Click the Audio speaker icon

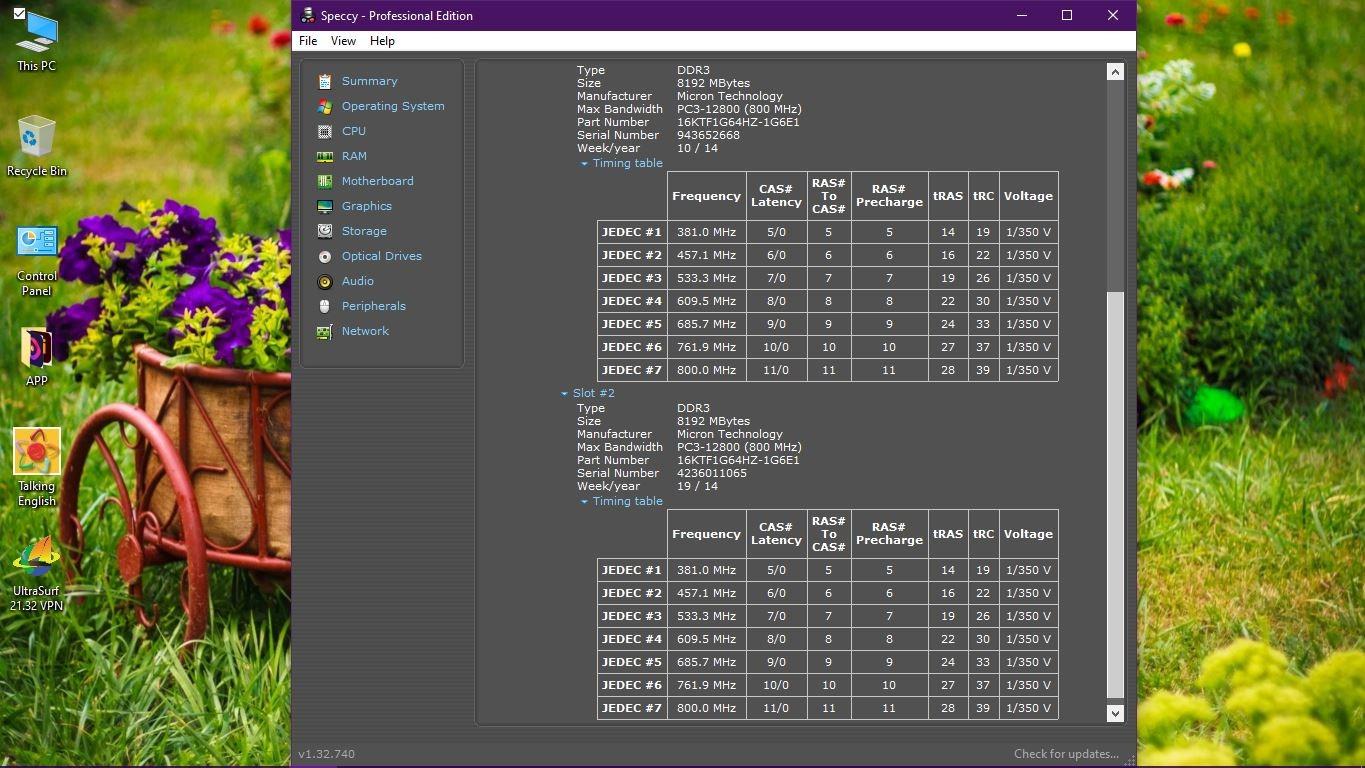(324, 281)
